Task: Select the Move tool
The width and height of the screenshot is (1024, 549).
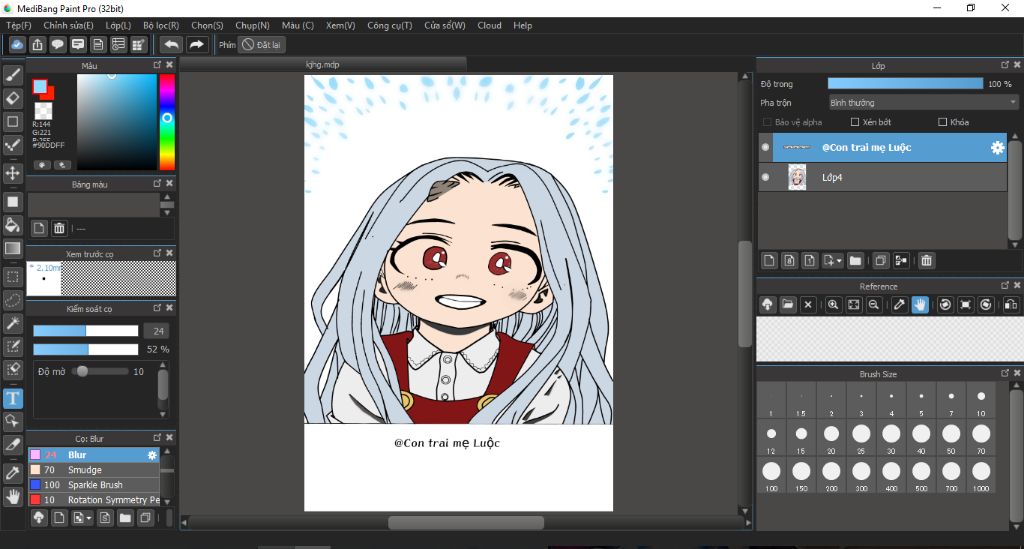Action: point(12,173)
